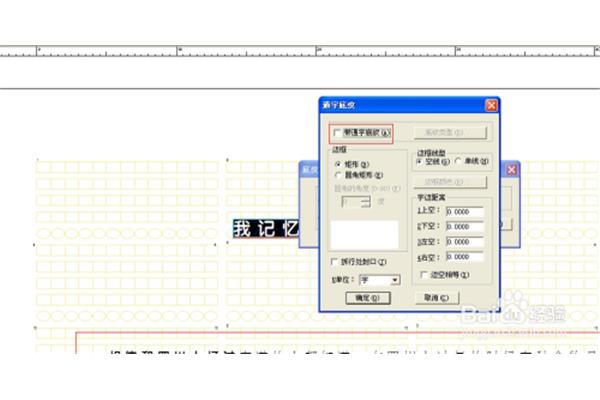600x400 pixels.
Task: Select the 圆角矩形 rounded rectangle radio button
Action: pos(338,175)
